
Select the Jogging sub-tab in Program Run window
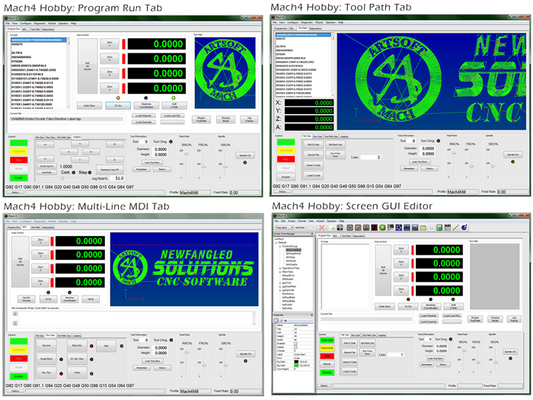point(77,137)
